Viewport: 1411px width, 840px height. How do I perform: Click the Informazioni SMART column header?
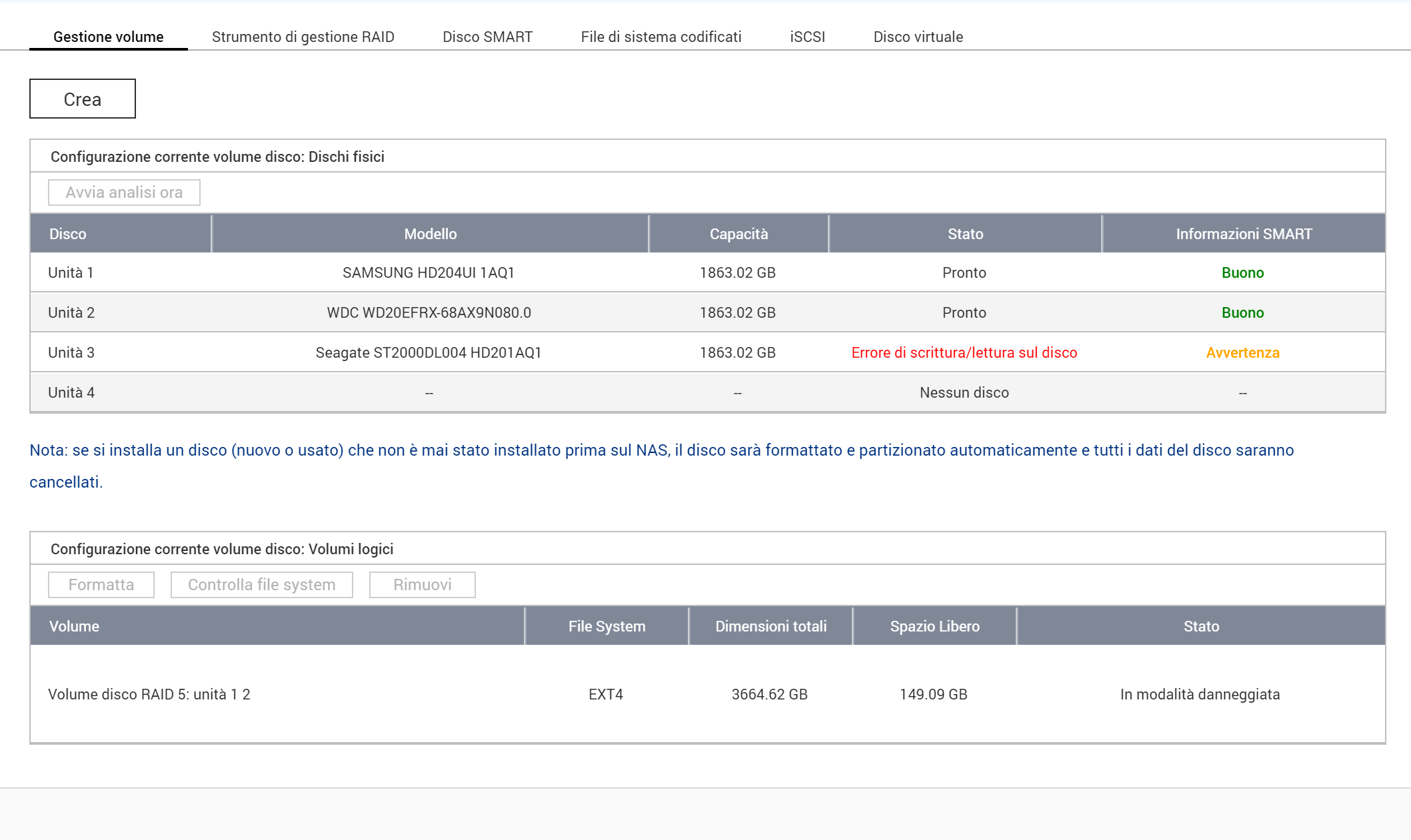(1243, 234)
